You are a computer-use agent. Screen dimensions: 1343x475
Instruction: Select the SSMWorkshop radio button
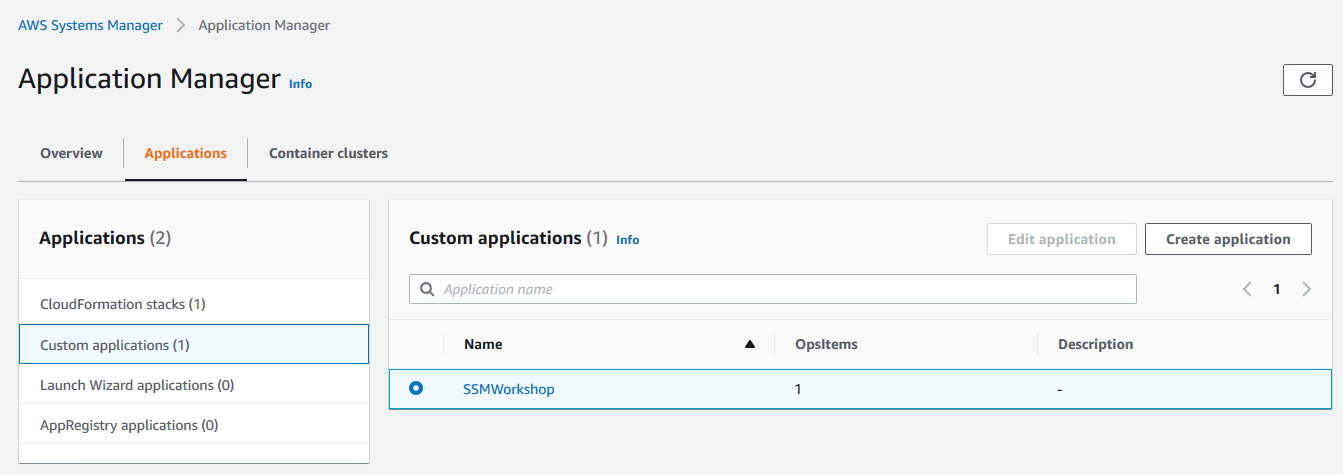click(416, 388)
